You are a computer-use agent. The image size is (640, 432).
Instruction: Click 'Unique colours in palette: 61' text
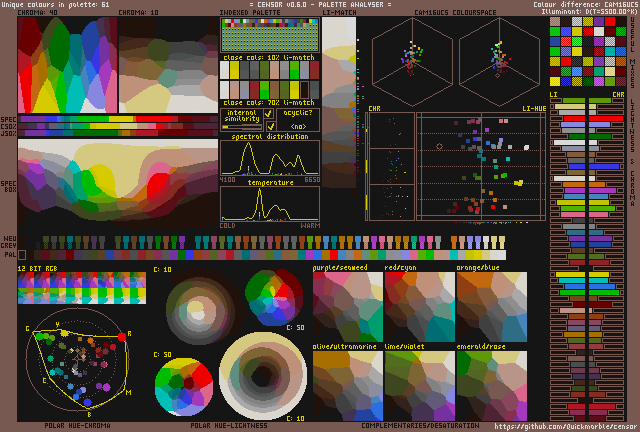click(x=55, y=4)
